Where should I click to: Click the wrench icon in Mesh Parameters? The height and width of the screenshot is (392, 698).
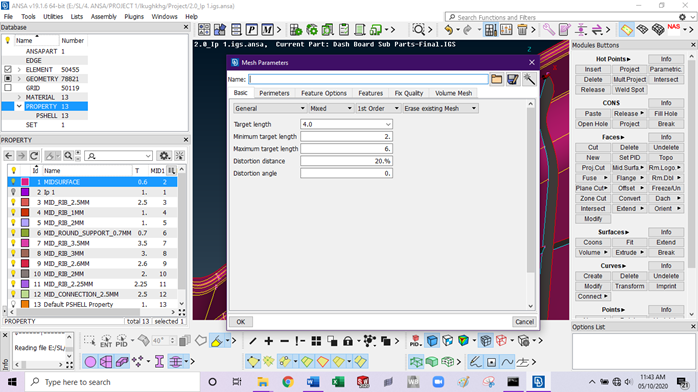pyautogui.click(x=529, y=79)
